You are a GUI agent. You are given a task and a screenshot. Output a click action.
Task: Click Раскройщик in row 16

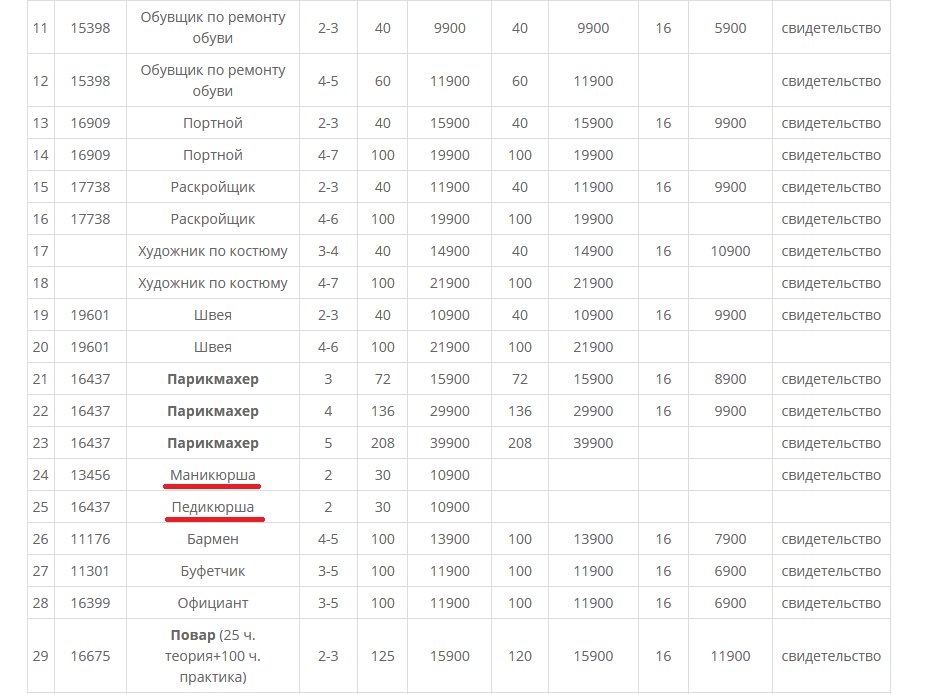(x=212, y=219)
